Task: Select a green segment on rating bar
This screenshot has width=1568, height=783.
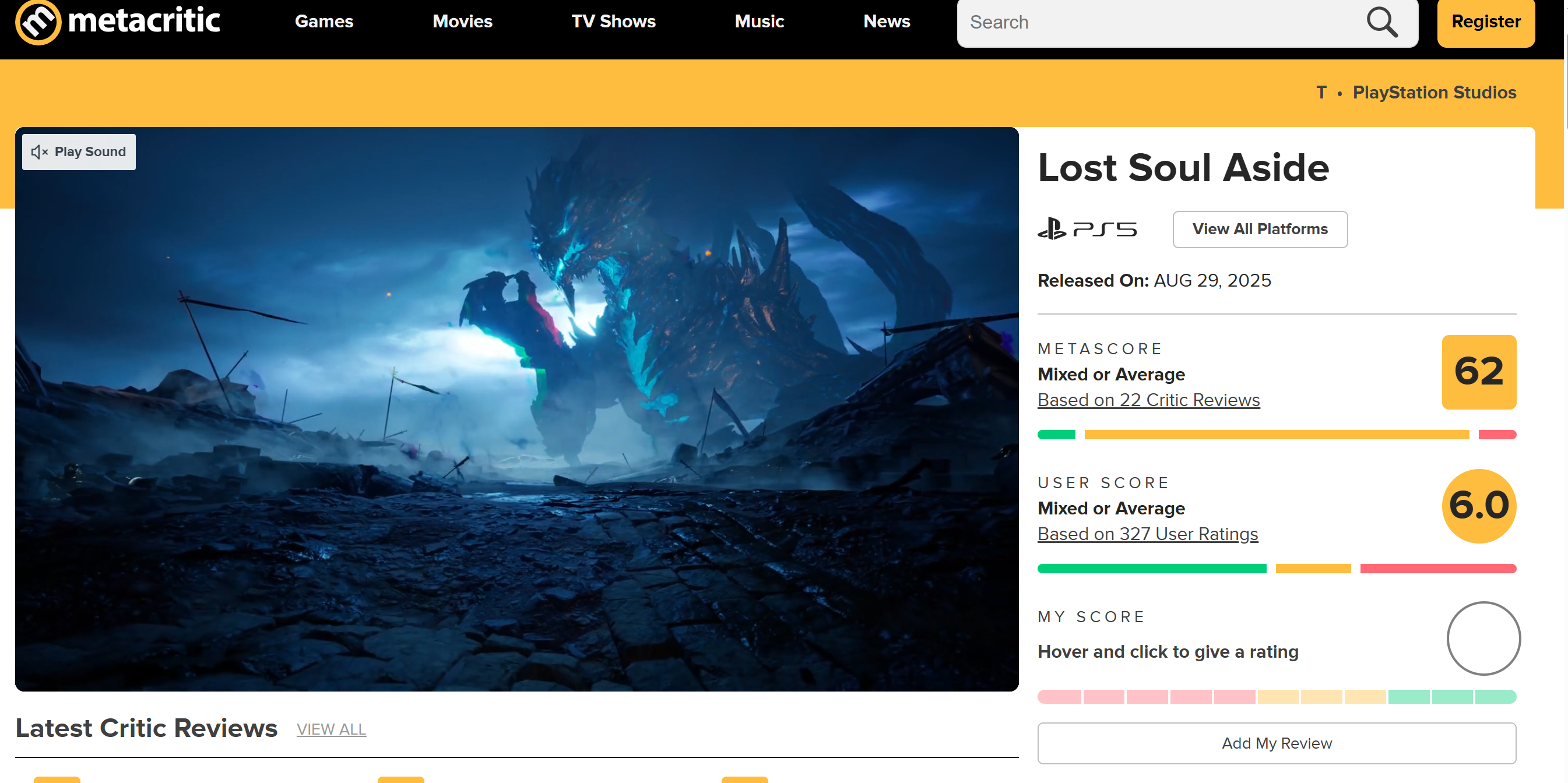Action: click(x=1452, y=697)
